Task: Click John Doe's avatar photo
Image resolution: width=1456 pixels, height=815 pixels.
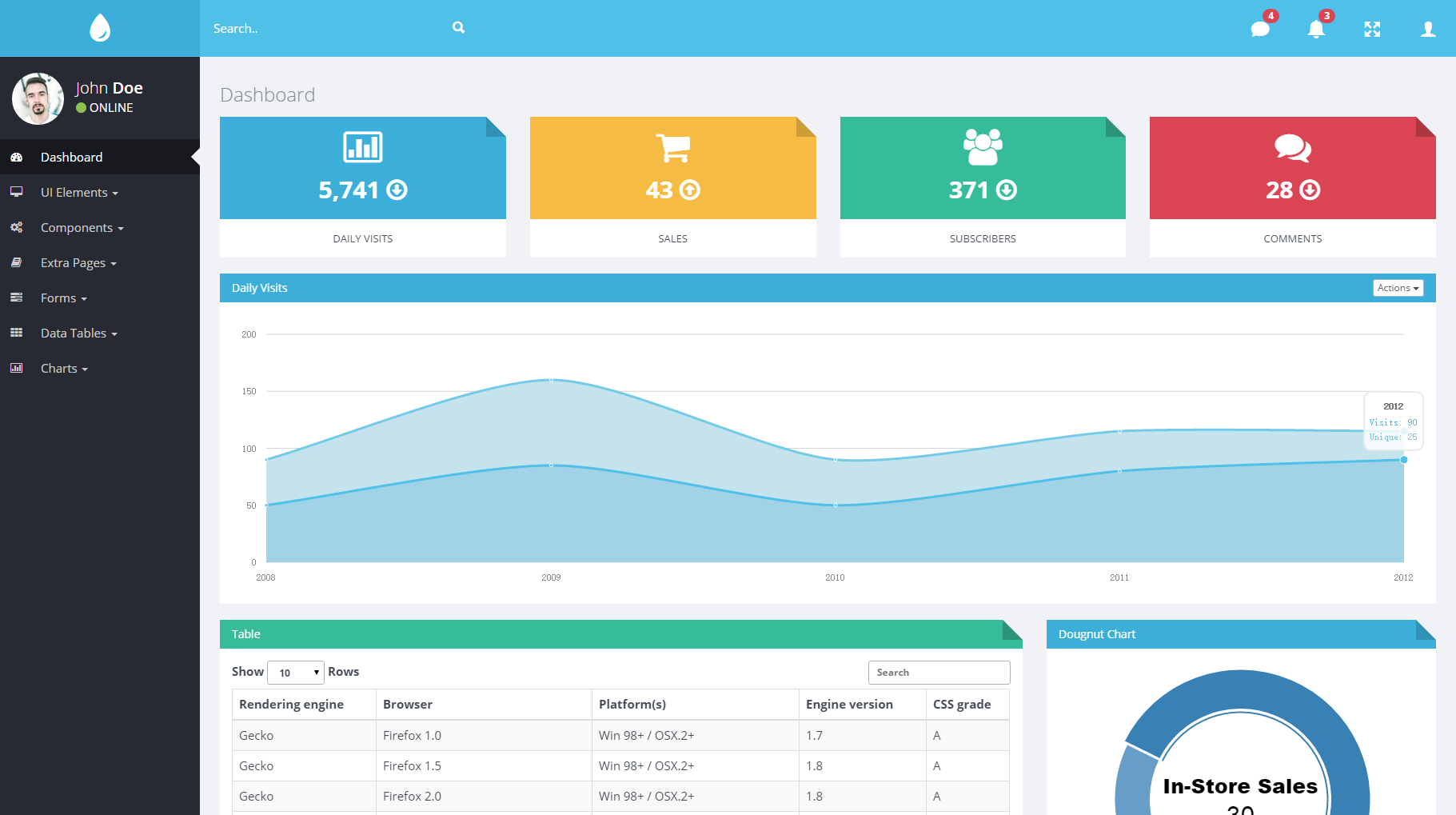Action: pyautogui.click(x=38, y=98)
